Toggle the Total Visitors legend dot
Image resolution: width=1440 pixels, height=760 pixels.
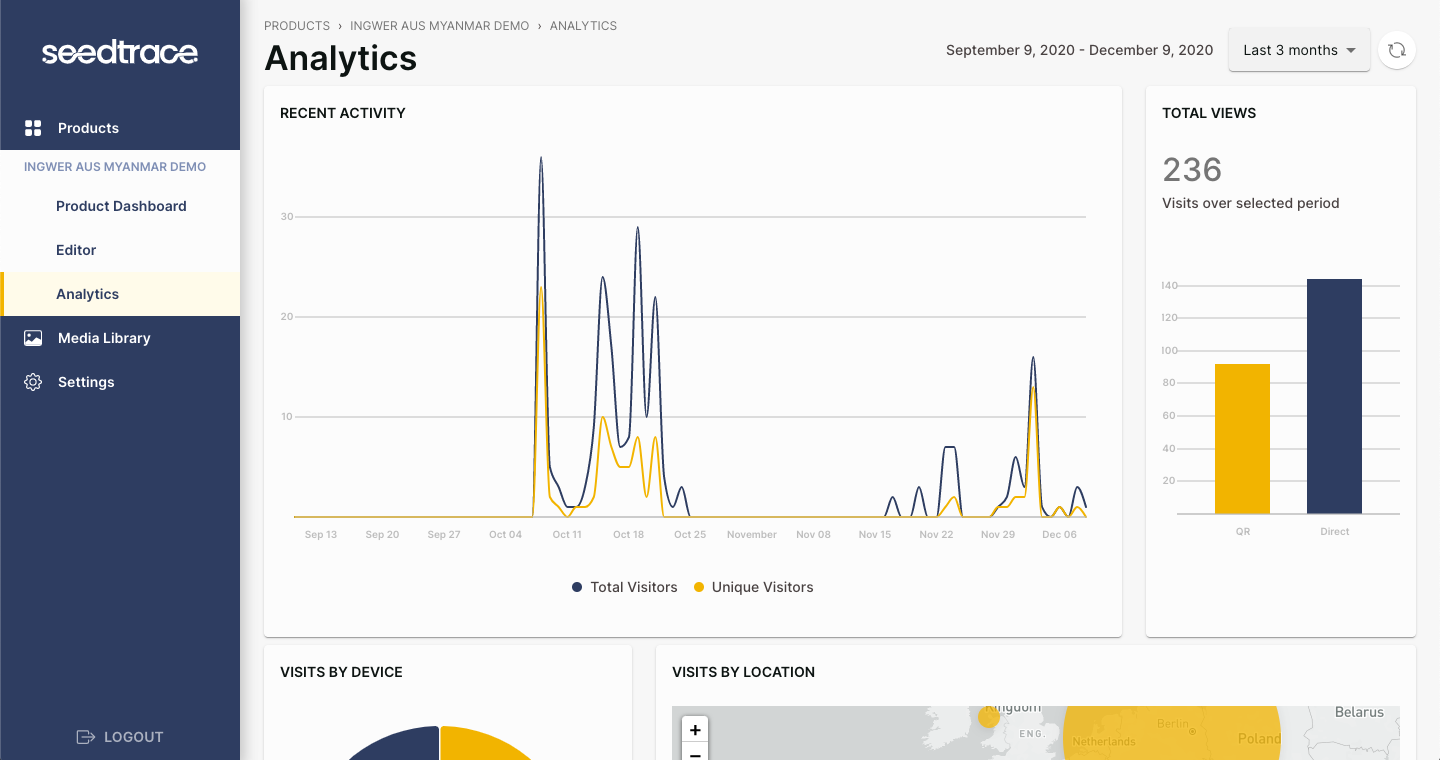point(577,587)
